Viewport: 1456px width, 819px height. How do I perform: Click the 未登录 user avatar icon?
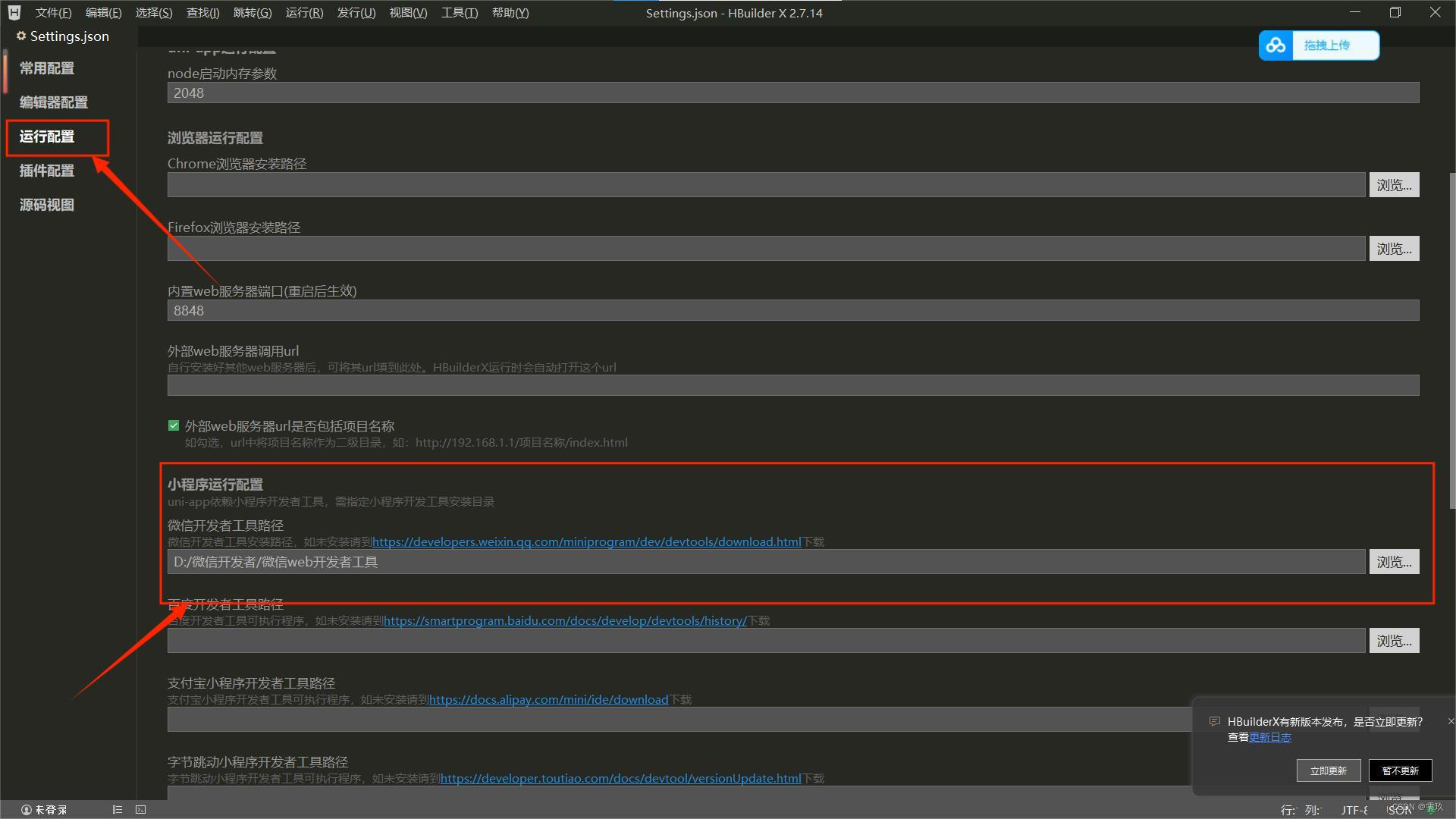[26, 810]
